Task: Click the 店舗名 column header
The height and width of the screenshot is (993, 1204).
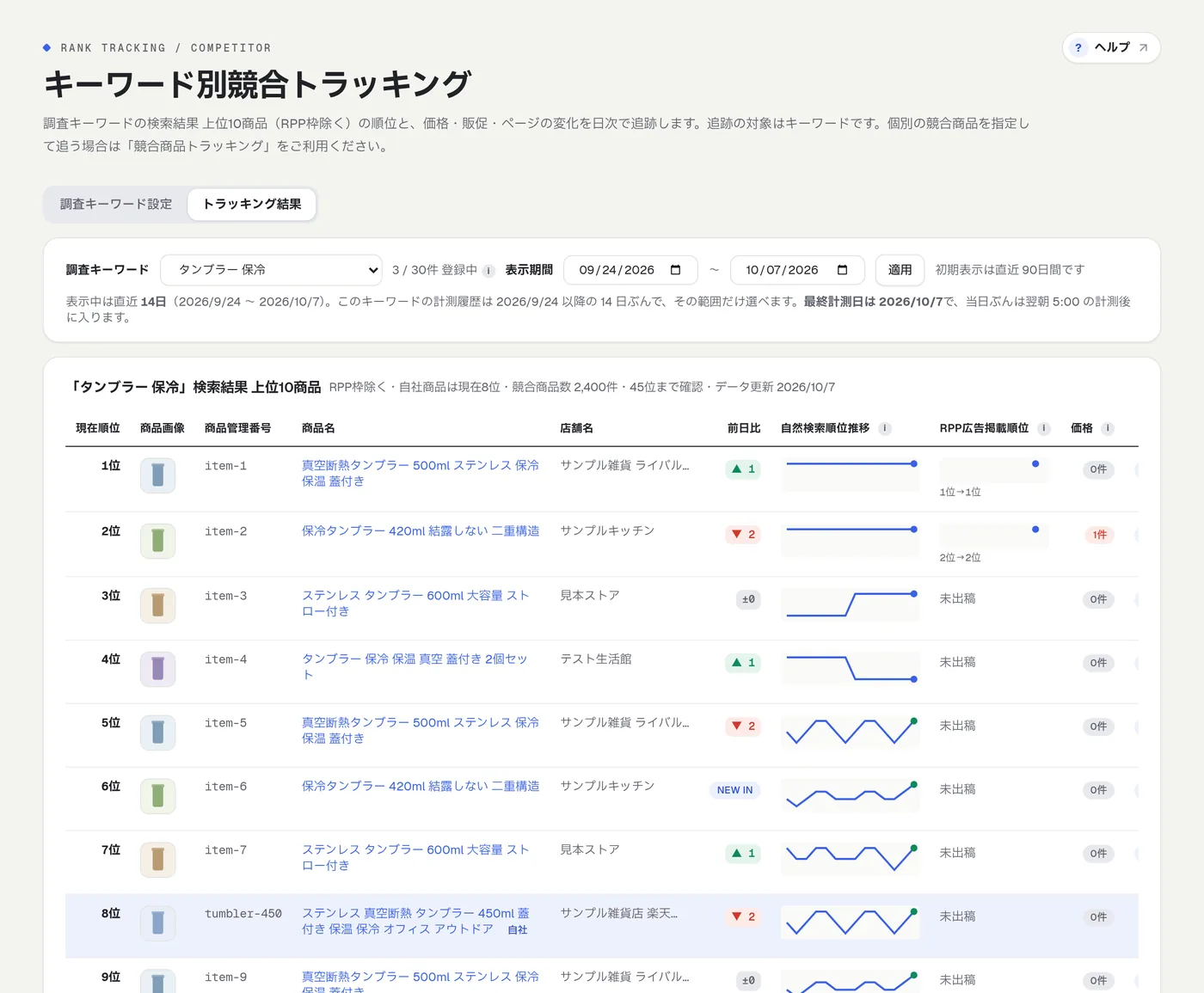Action: 576,428
